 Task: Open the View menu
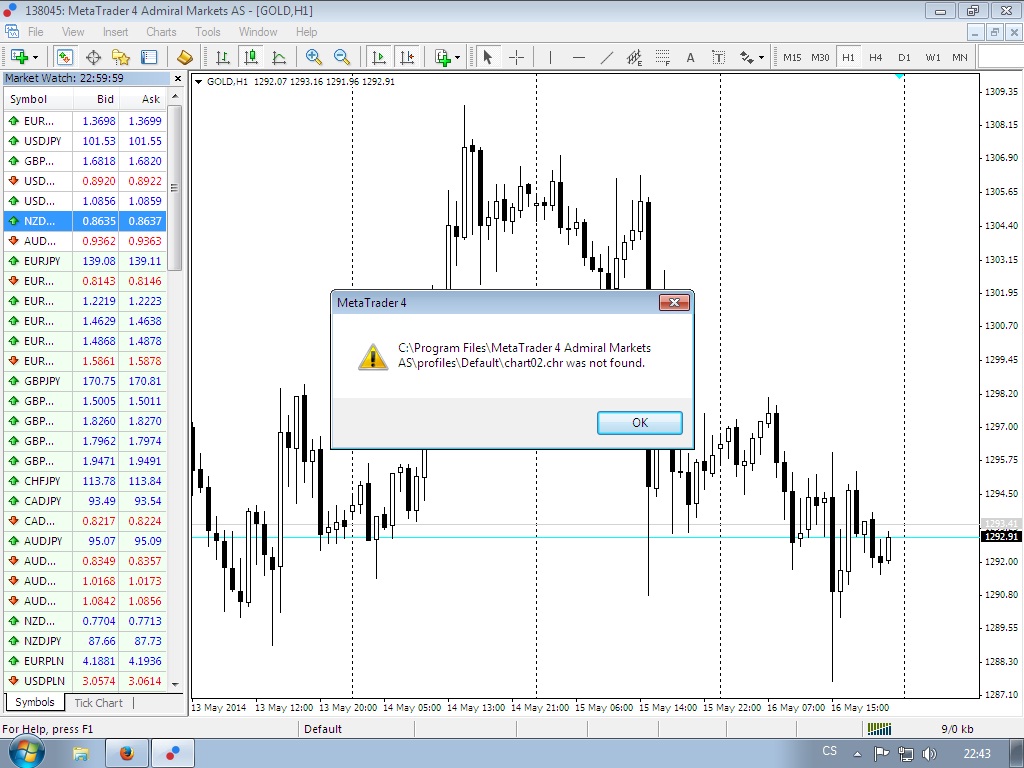[x=72, y=31]
